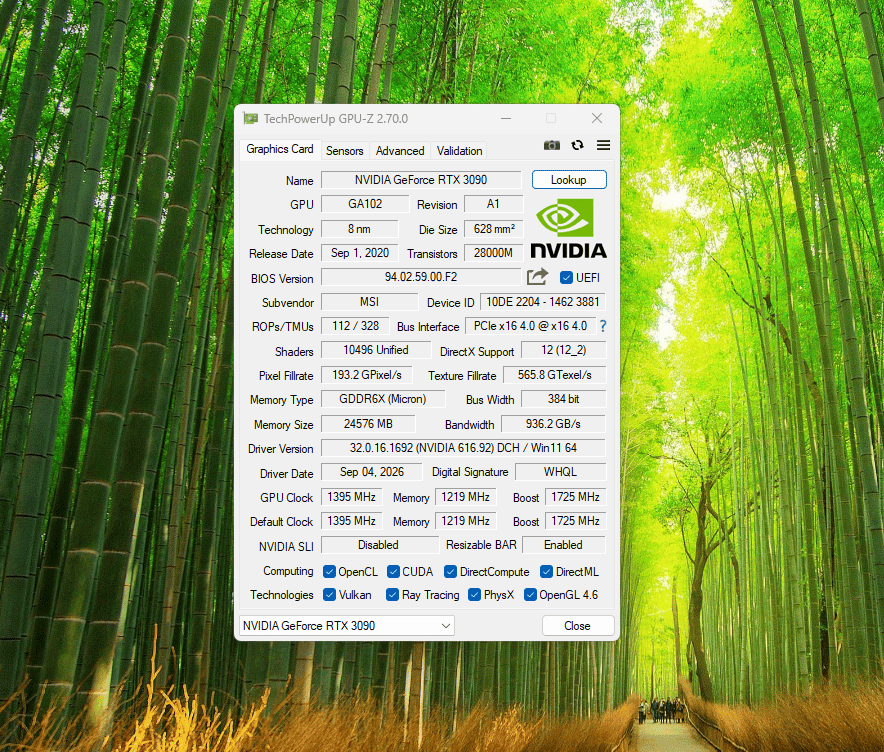Image resolution: width=884 pixels, height=752 pixels.
Task: Click the Driver Date value Sep 04, 2026
Action: [x=372, y=472]
